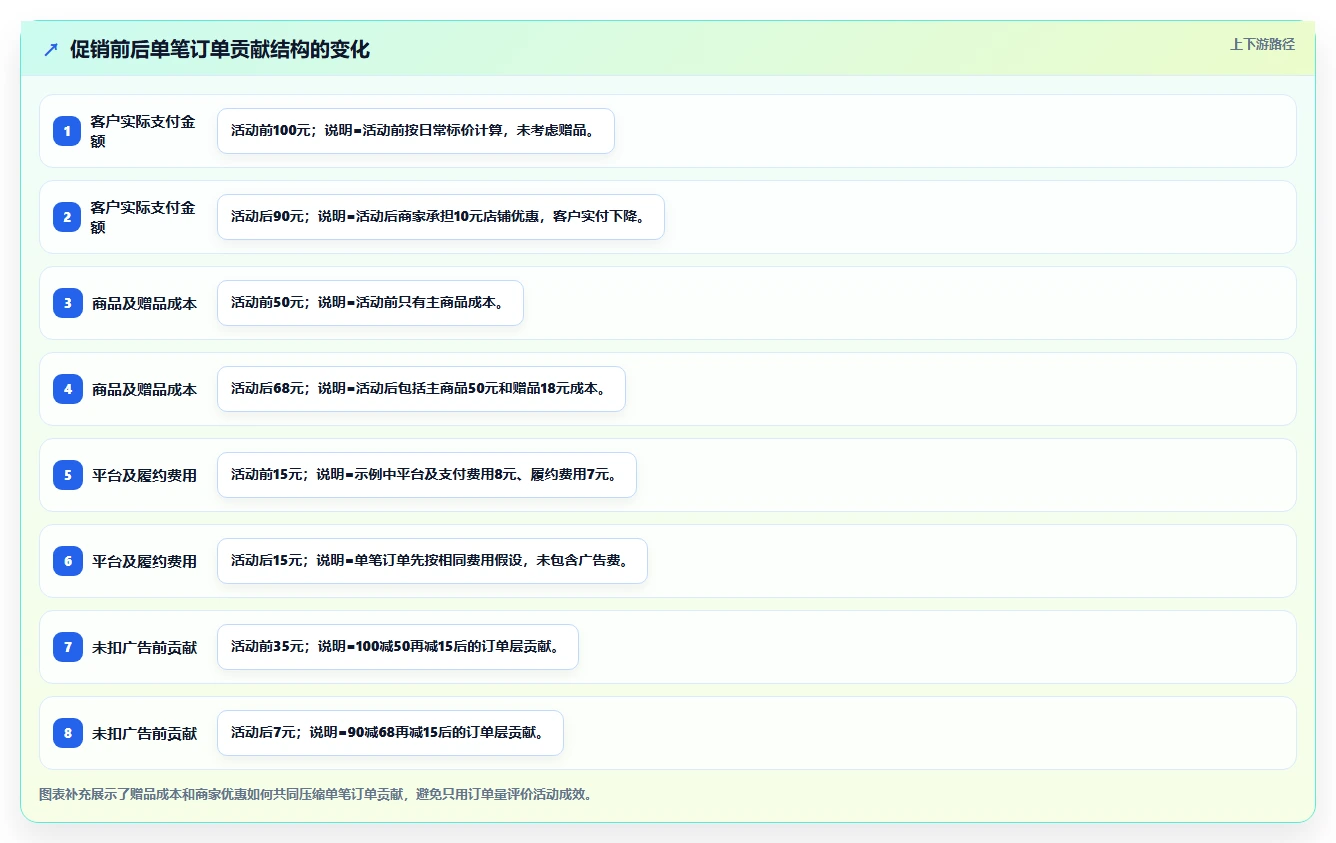This screenshot has width=1336, height=843.
Task: Click 未扣广告前贡献 label in row 7
Action: 144,648
